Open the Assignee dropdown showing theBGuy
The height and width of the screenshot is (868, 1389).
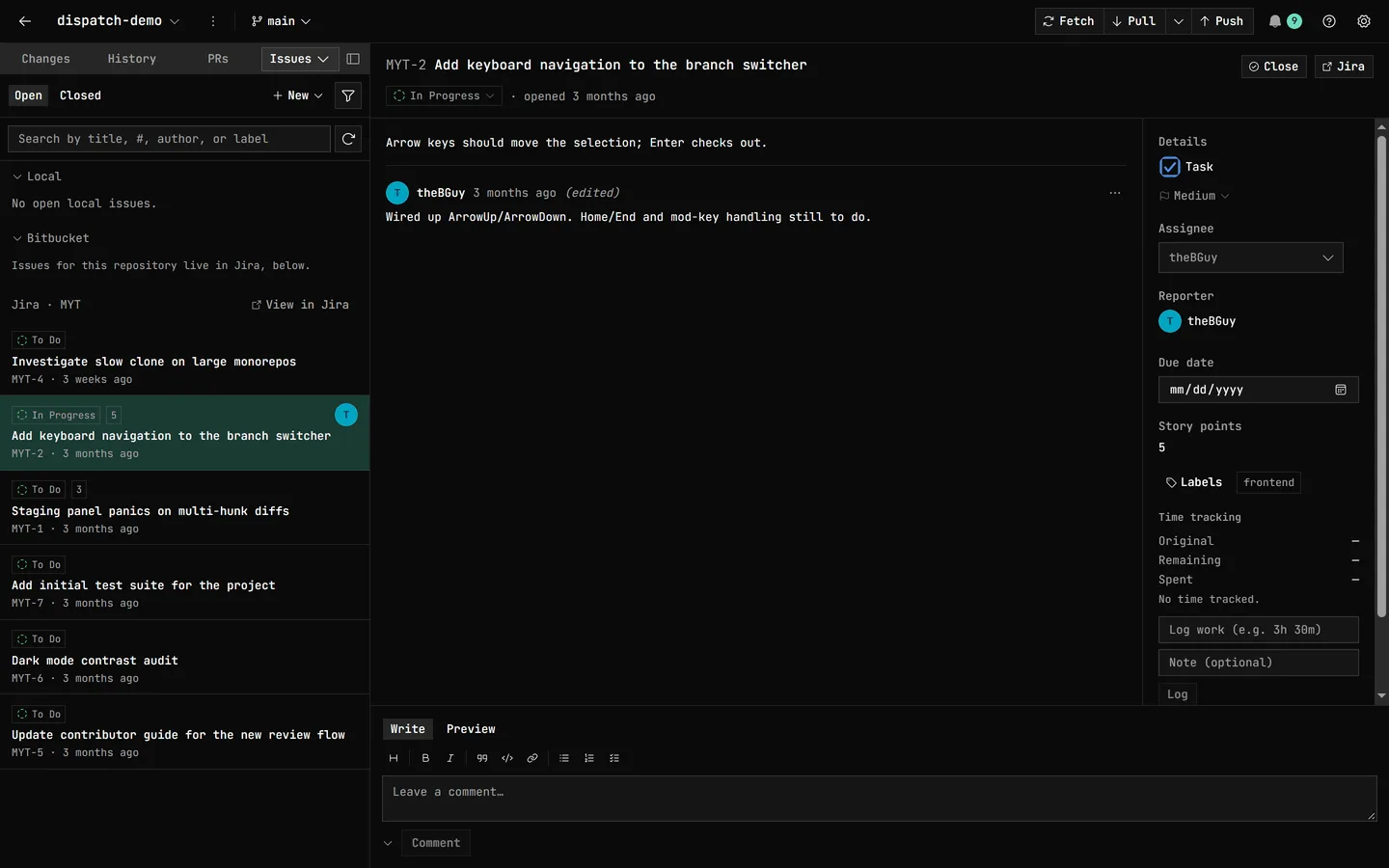click(x=1251, y=258)
